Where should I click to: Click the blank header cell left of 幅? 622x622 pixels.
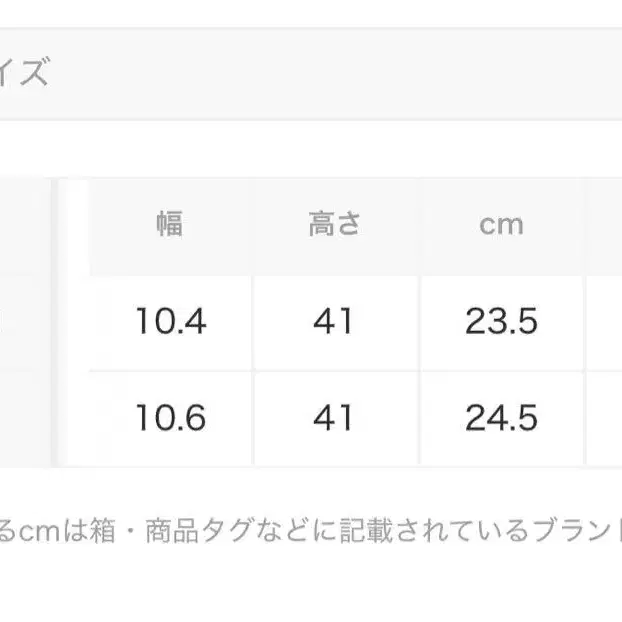click(25, 224)
